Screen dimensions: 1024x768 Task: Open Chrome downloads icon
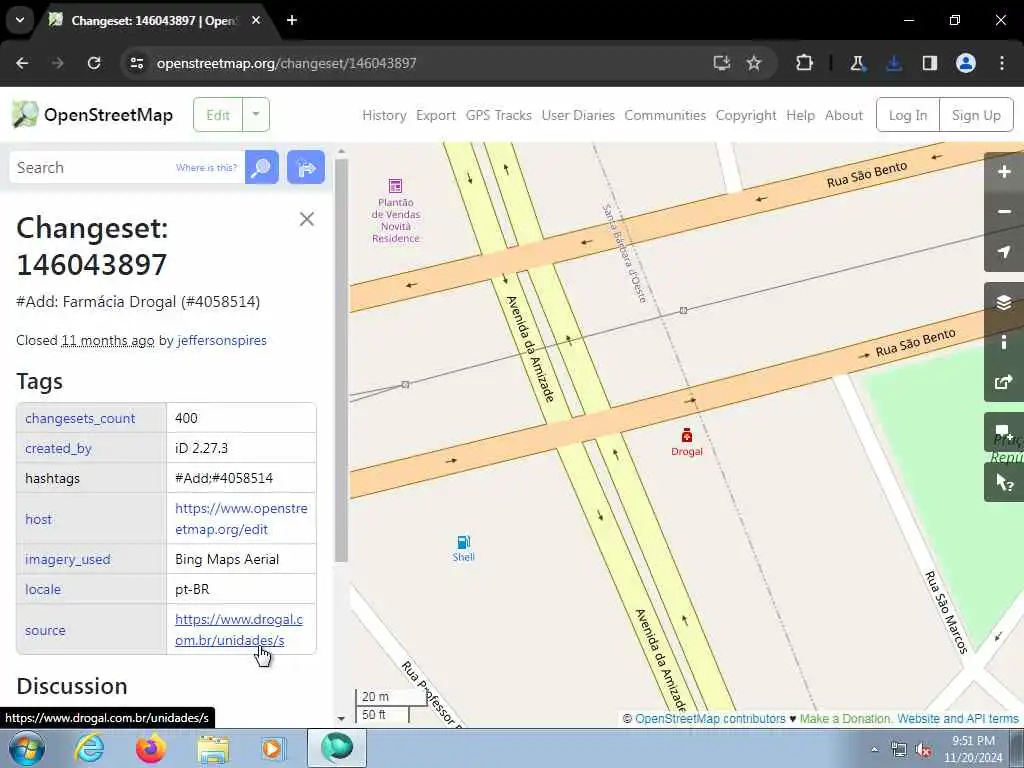pos(894,63)
